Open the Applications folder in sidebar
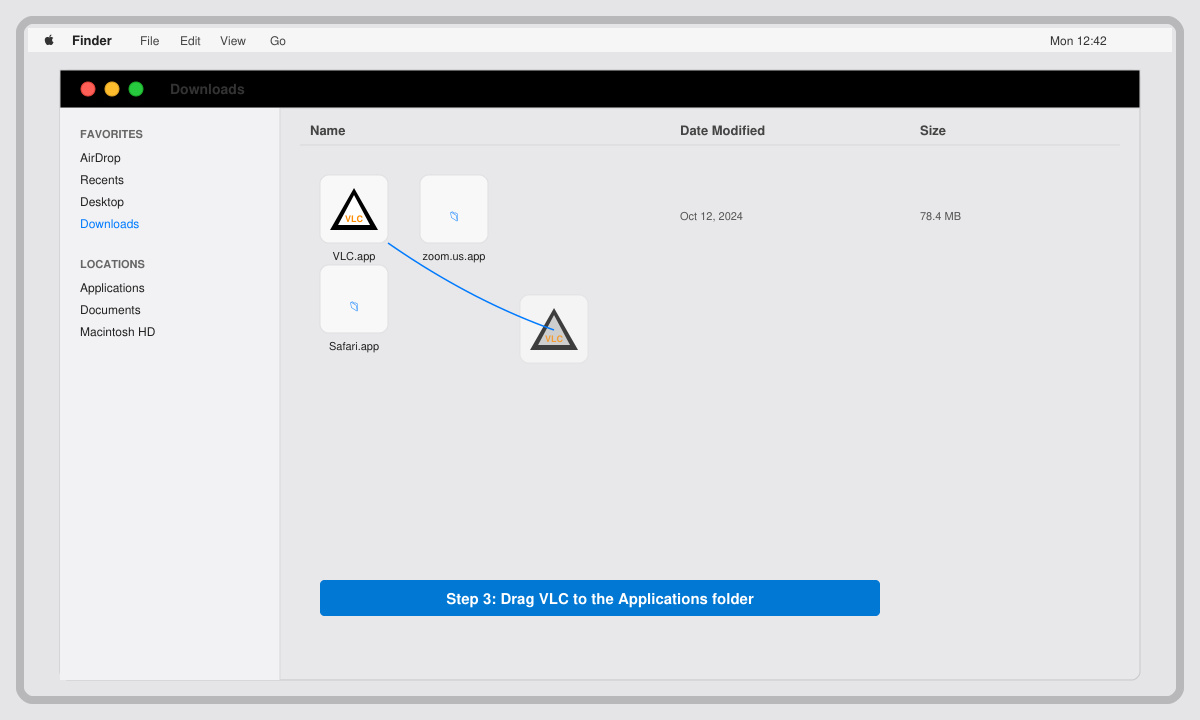1200x720 pixels. pyautogui.click(x=112, y=288)
